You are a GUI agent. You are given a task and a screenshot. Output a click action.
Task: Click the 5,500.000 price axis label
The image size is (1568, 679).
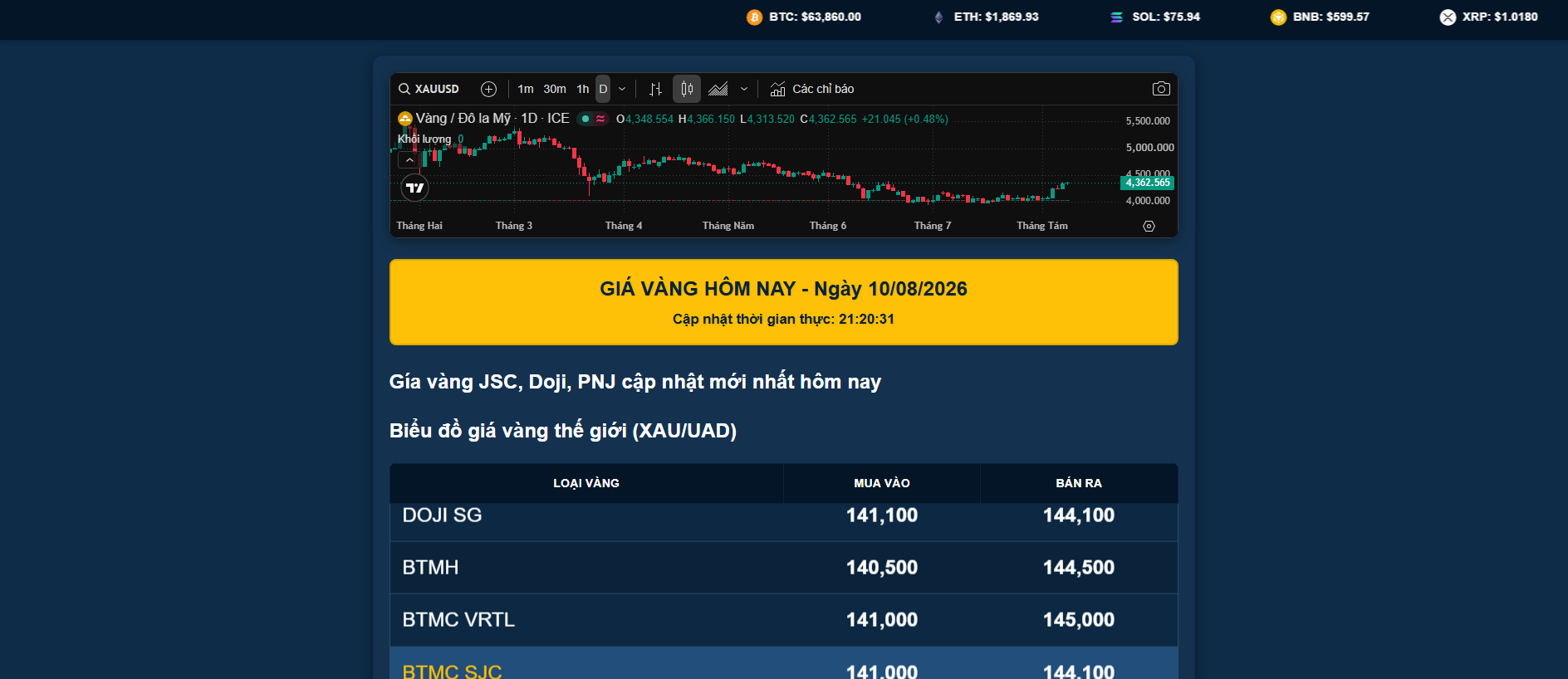1148,121
